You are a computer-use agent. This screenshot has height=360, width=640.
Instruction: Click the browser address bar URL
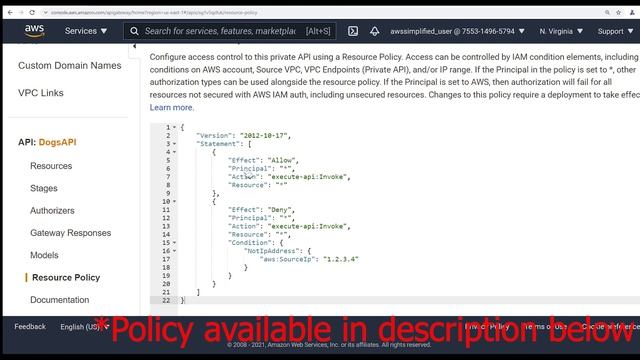(154, 13)
